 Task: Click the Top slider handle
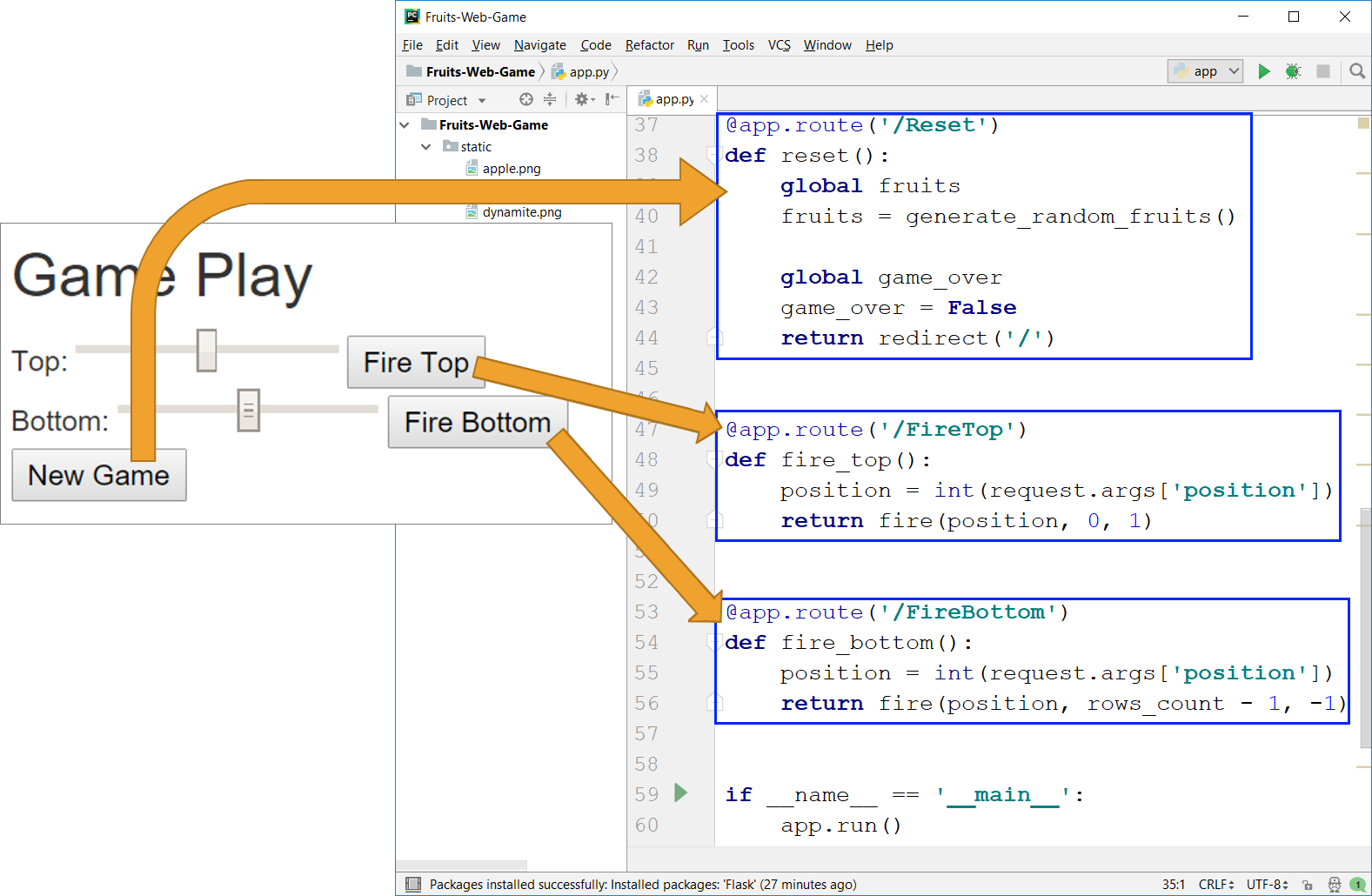coord(206,351)
